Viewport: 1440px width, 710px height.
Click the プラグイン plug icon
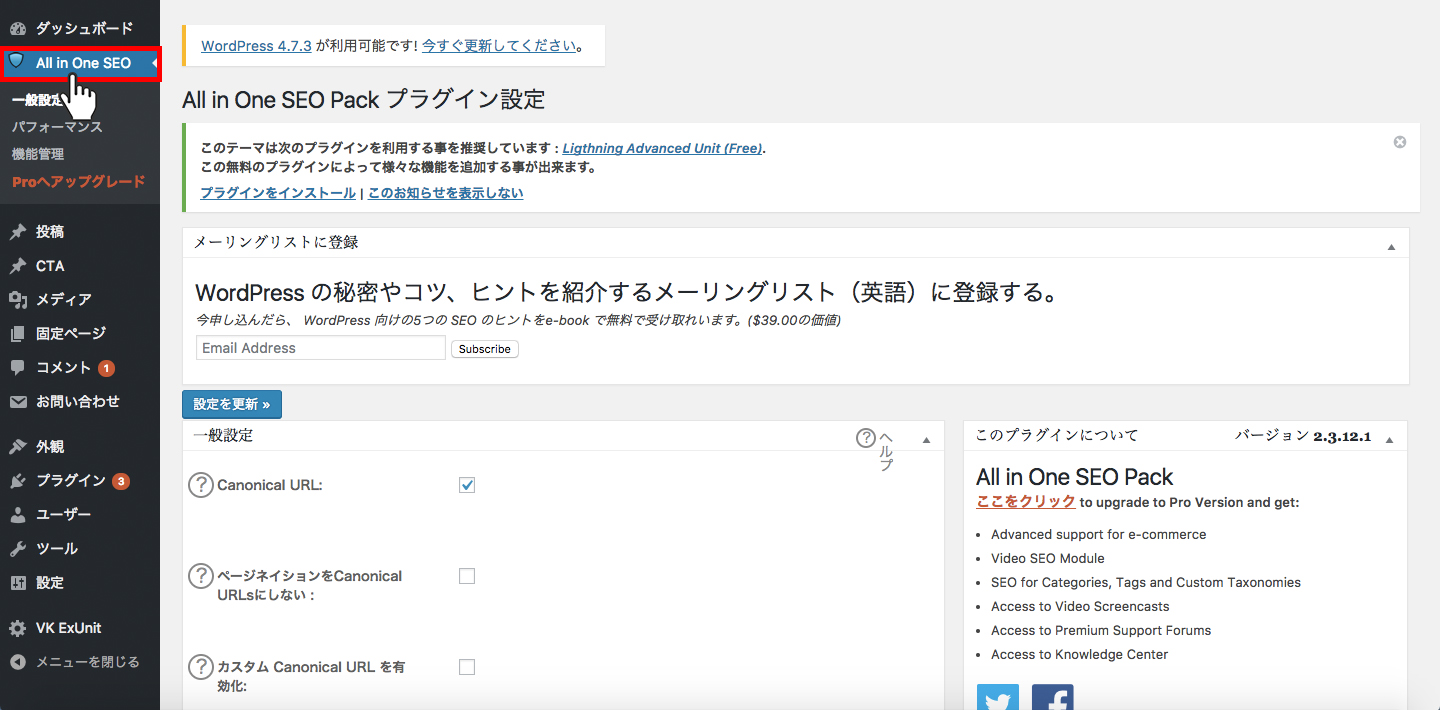(x=18, y=481)
